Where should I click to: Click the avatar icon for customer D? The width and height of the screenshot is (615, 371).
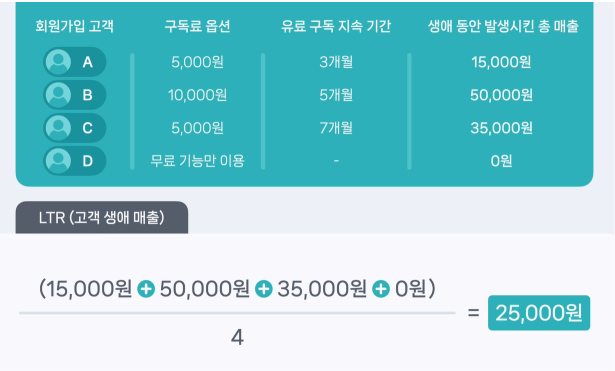(x=58, y=161)
